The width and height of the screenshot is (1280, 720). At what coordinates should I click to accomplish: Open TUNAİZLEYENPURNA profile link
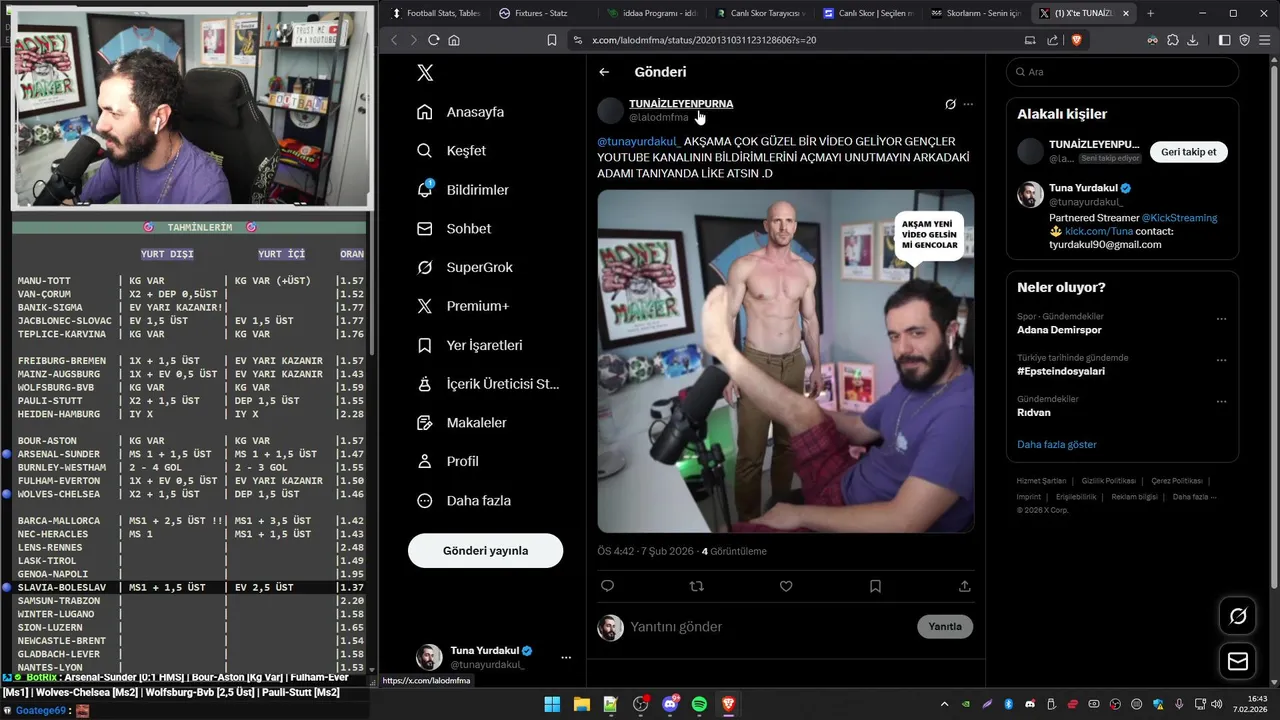tap(681, 104)
